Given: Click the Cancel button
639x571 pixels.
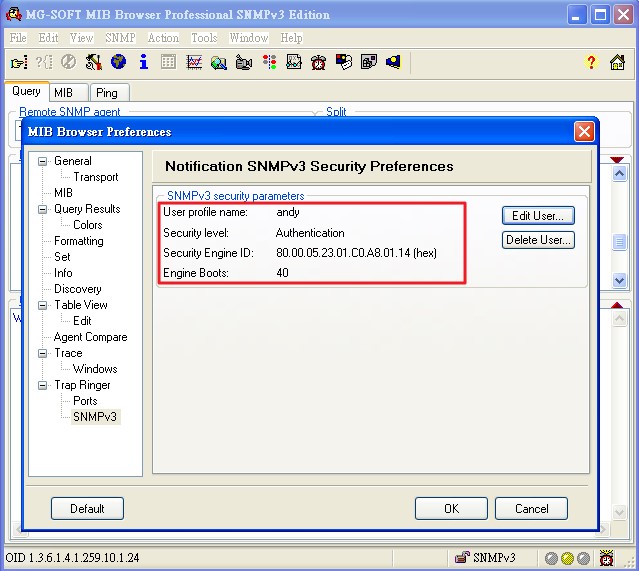Looking at the screenshot, I should pos(531,508).
